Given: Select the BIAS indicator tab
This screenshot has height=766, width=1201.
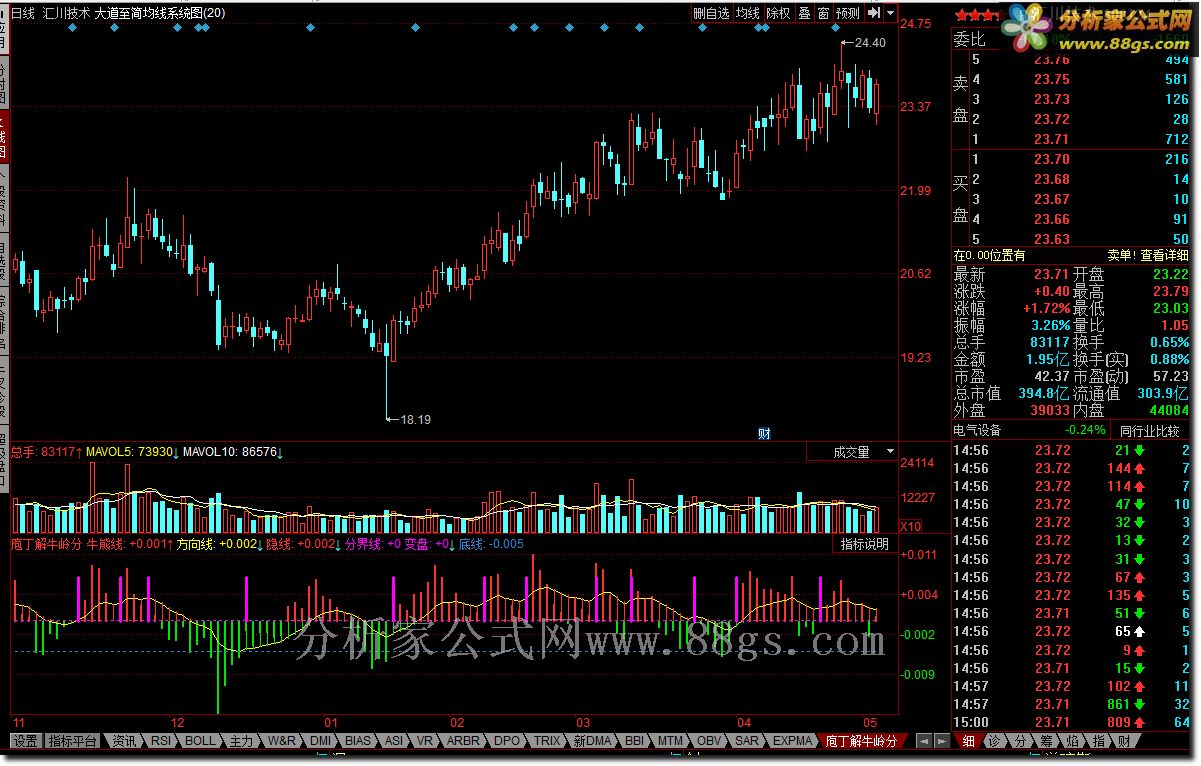Looking at the screenshot, I should [x=358, y=741].
